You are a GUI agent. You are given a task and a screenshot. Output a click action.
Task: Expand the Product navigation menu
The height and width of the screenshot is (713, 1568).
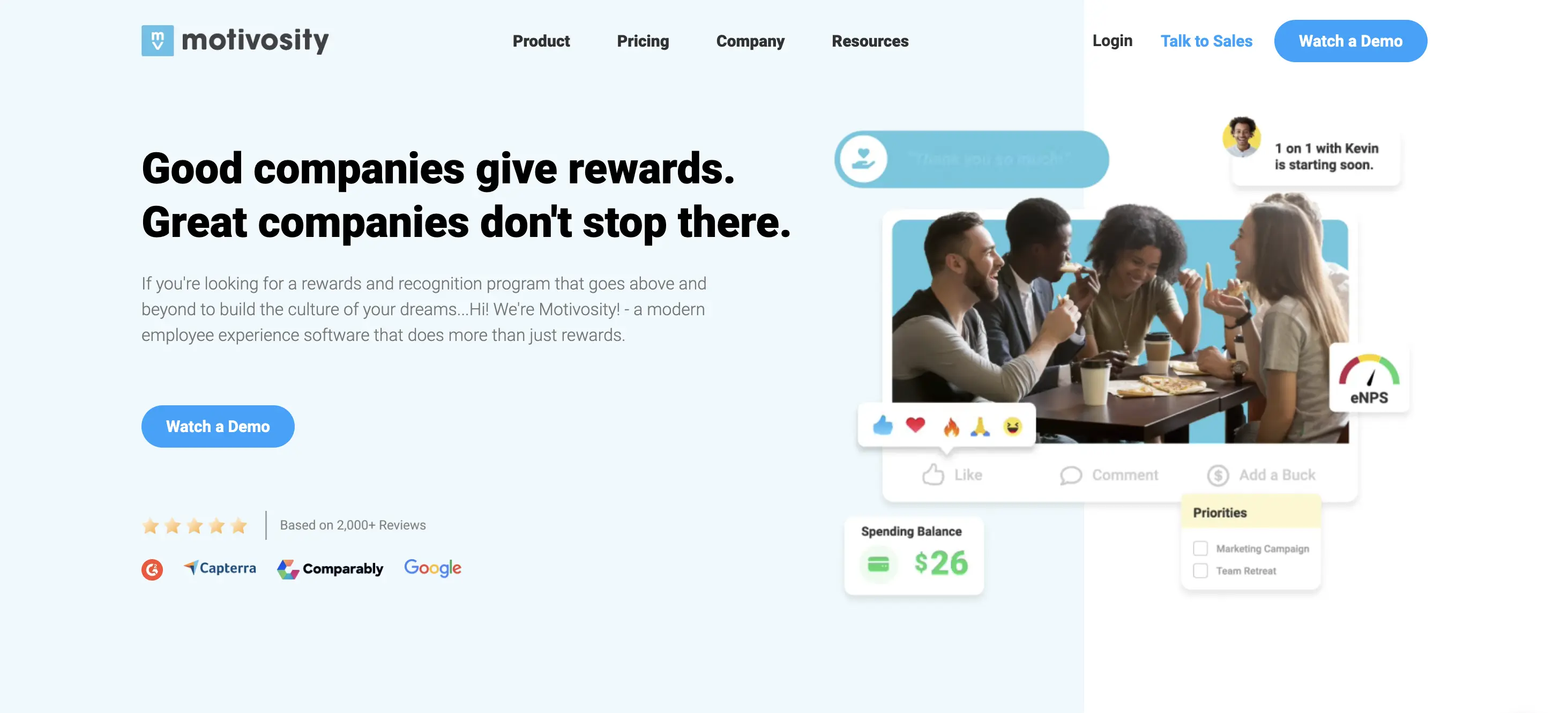(x=541, y=41)
